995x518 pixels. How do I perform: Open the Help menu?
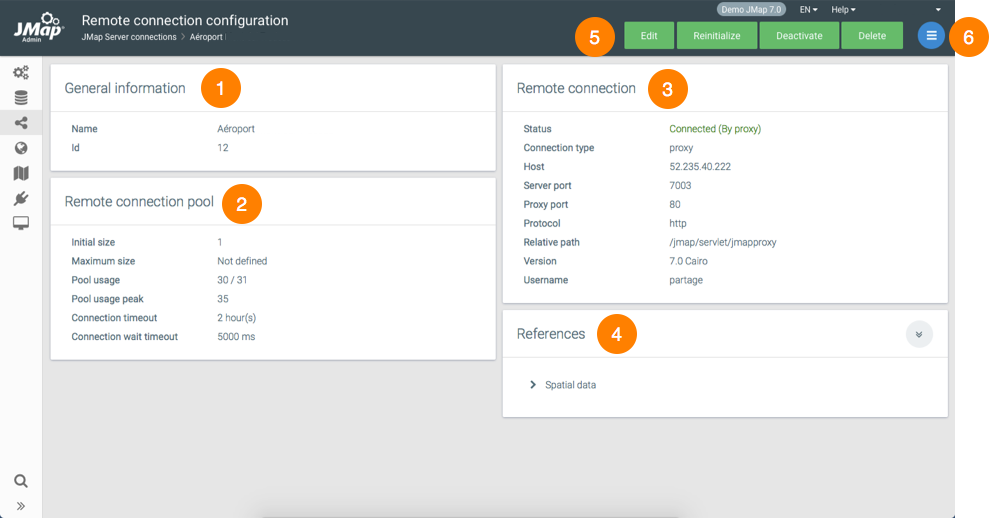(x=843, y=9)
